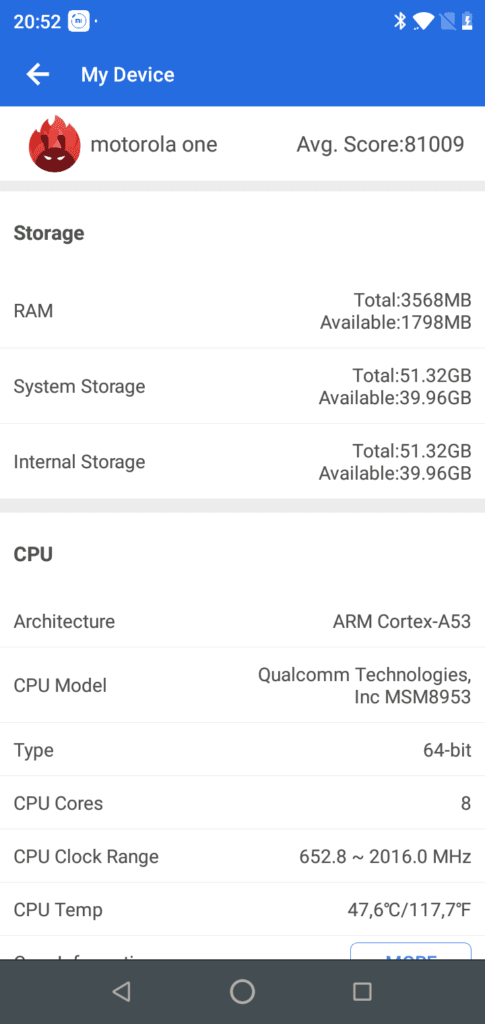
Task: Select the My Device header title
Action: coord(127,74)
